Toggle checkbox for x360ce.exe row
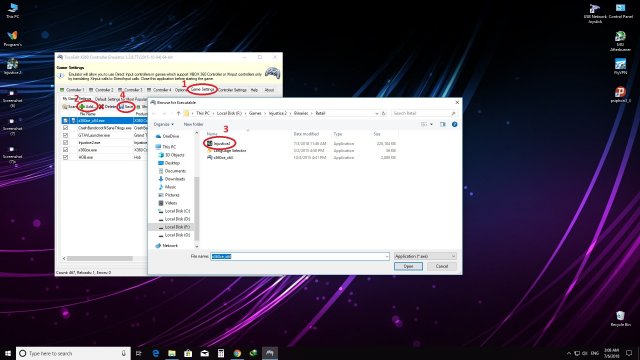Screen dimensions: 640x360 point(65,150)
